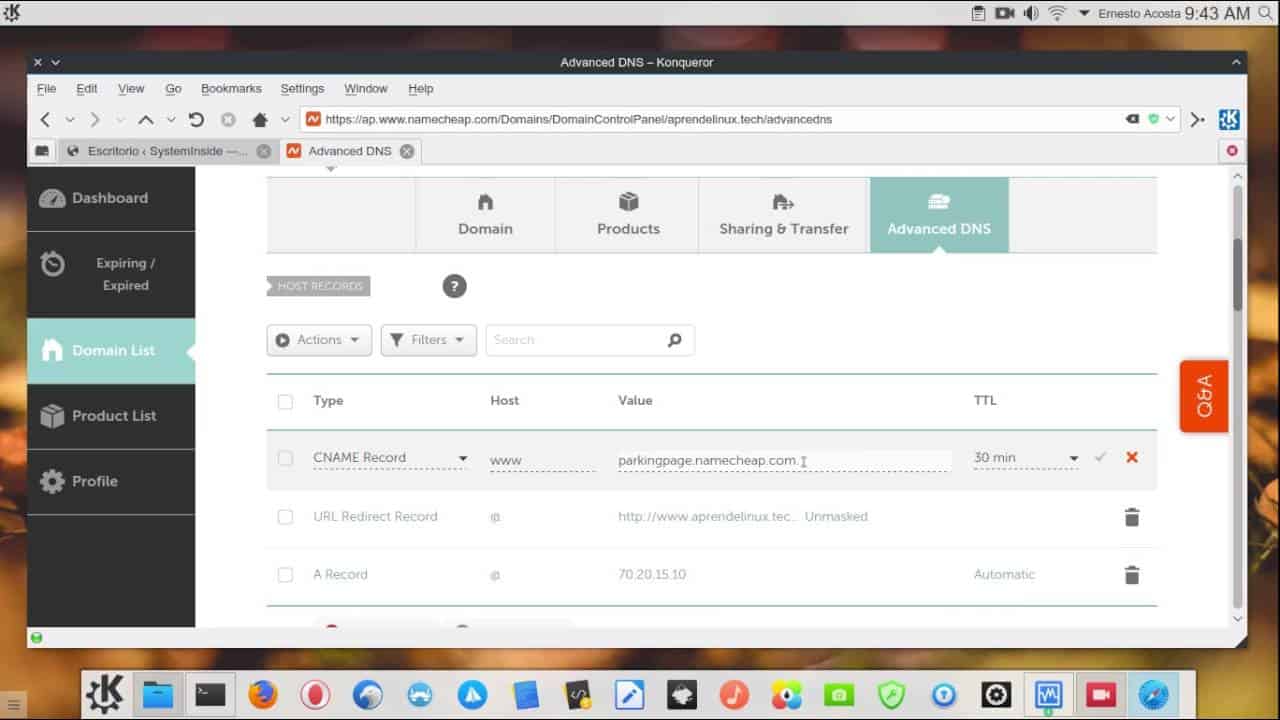Open the Actions dropdown

tap(319, 340)
